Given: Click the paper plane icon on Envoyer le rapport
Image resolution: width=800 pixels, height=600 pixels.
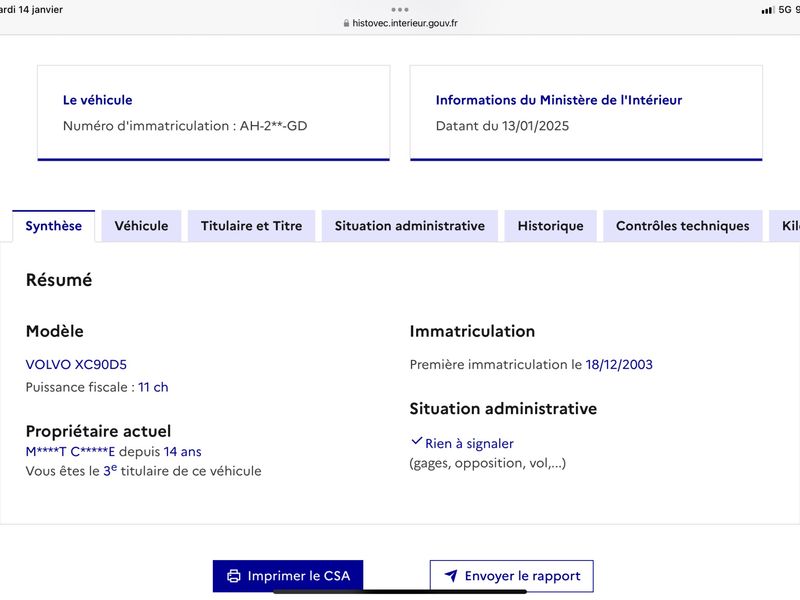Looking at the screenshot, I should click(451, 576).
